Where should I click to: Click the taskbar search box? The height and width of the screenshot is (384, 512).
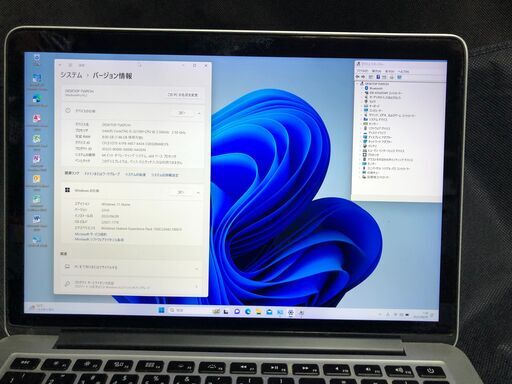coord(188,310)
